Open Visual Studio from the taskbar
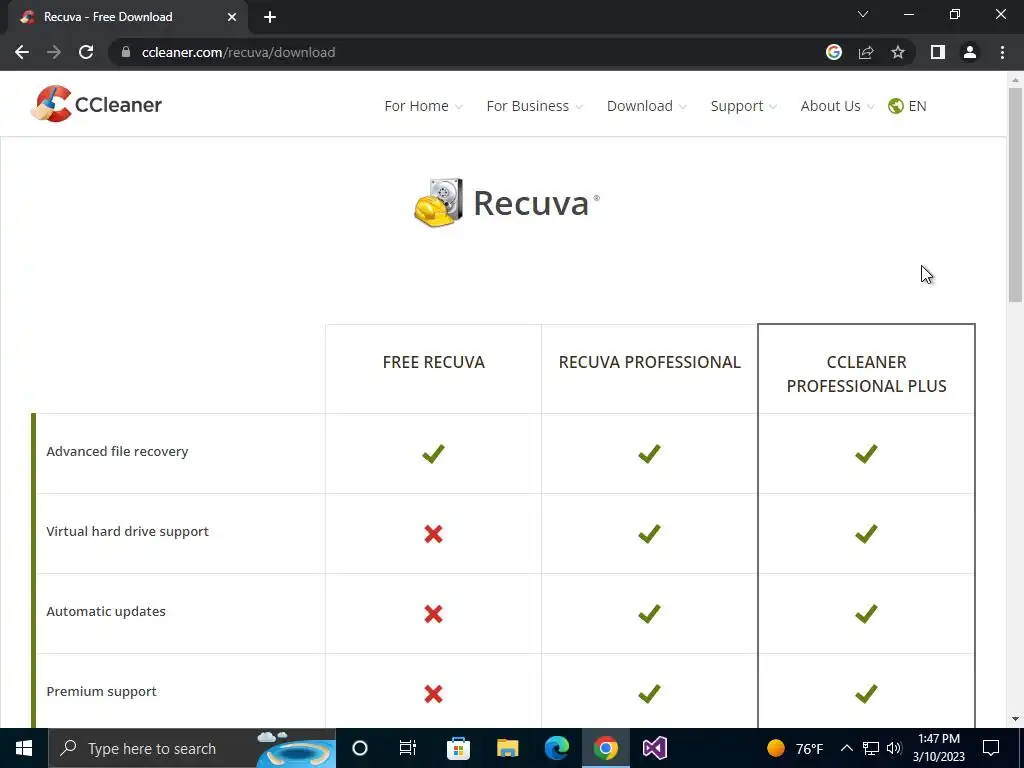Screen dimensions: 1024x768 654,748
